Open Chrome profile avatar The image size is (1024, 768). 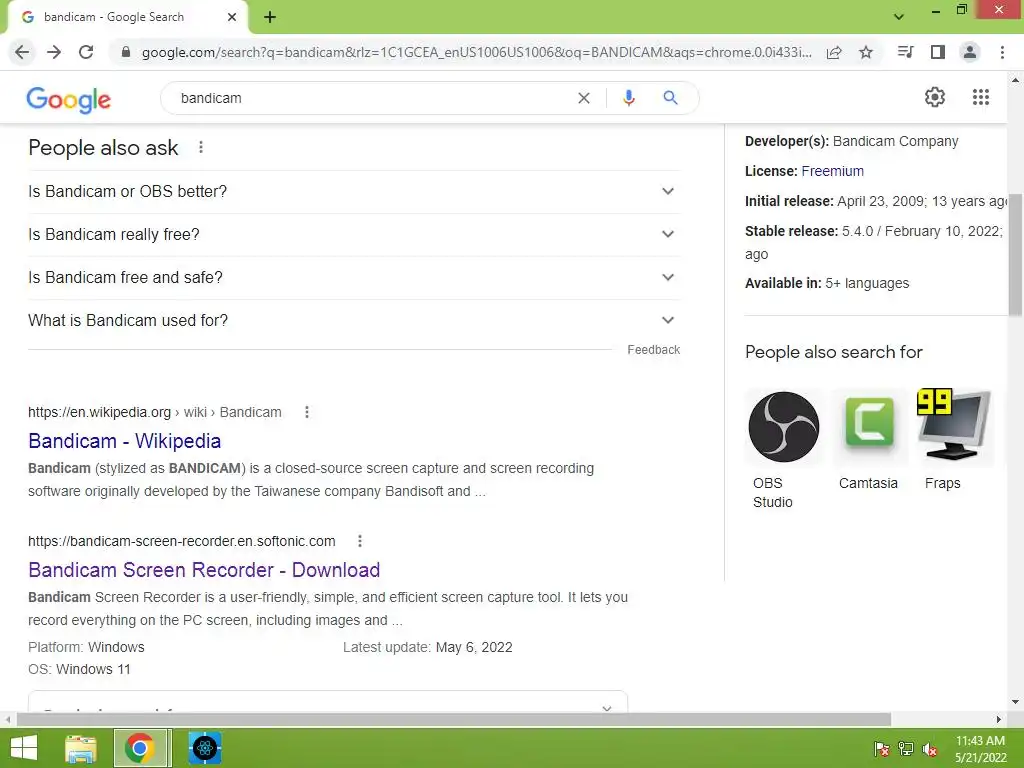click(x=970, y=52)
